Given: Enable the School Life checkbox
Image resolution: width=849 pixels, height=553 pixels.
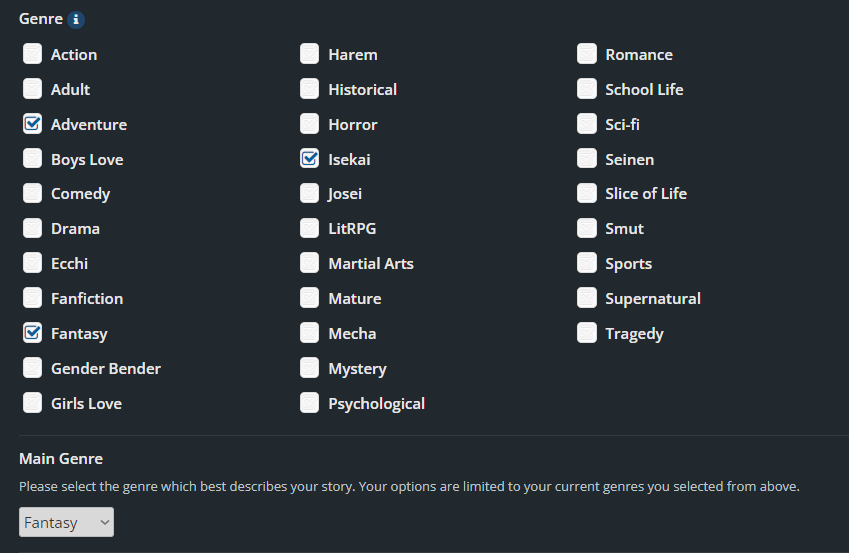Looking at the screenshot, I should click(587, 89).
